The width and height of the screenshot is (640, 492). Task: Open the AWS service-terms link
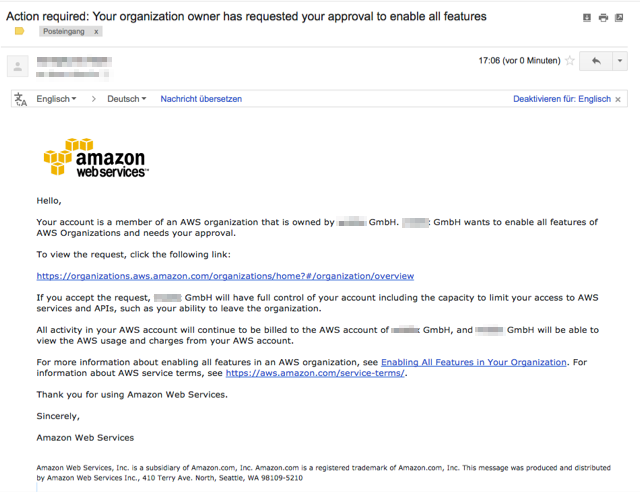point(315,373)
